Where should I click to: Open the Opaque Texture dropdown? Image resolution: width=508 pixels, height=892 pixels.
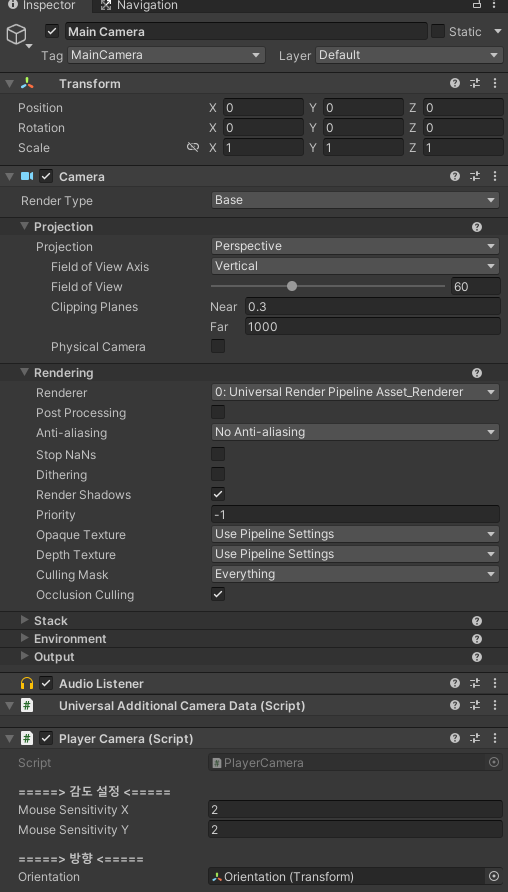[355, 534]
